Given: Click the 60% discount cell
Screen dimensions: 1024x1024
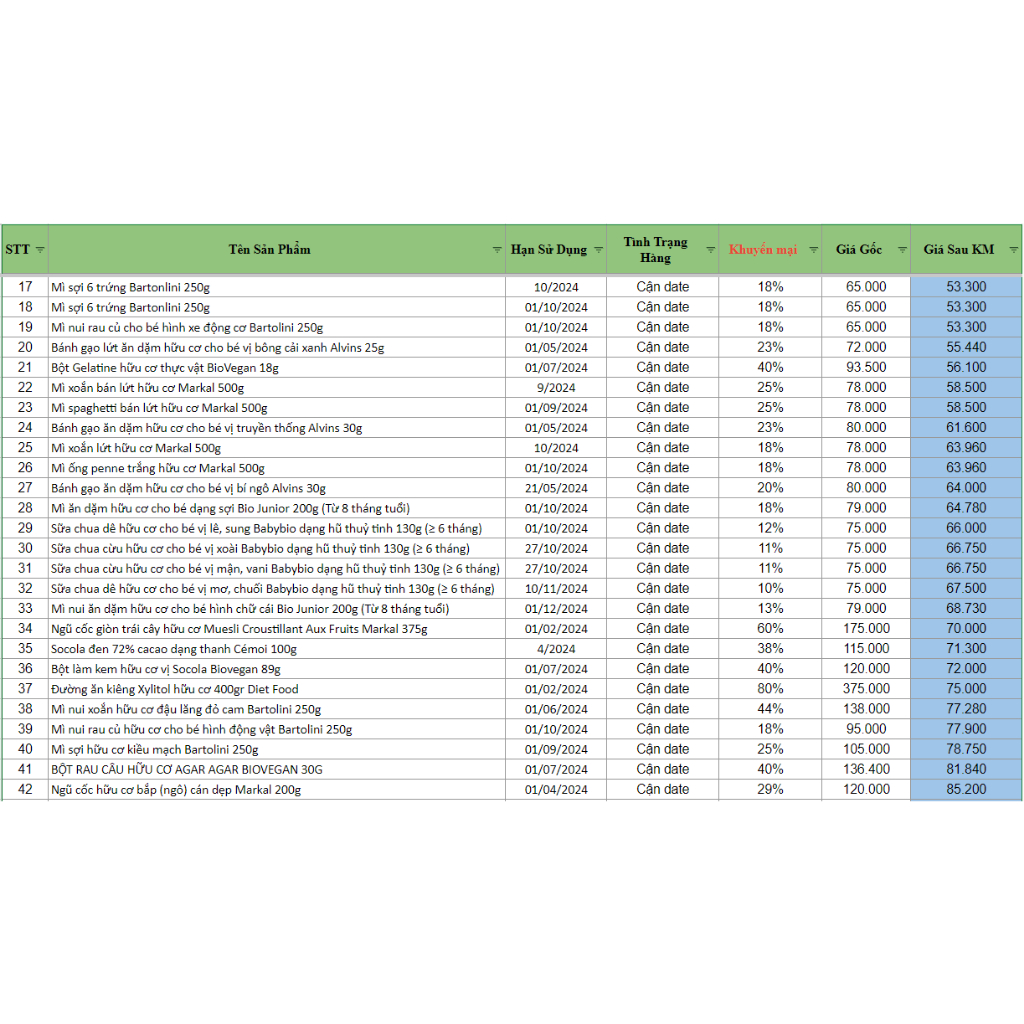Looking at the screenshot, I should (x=770, y=629).
